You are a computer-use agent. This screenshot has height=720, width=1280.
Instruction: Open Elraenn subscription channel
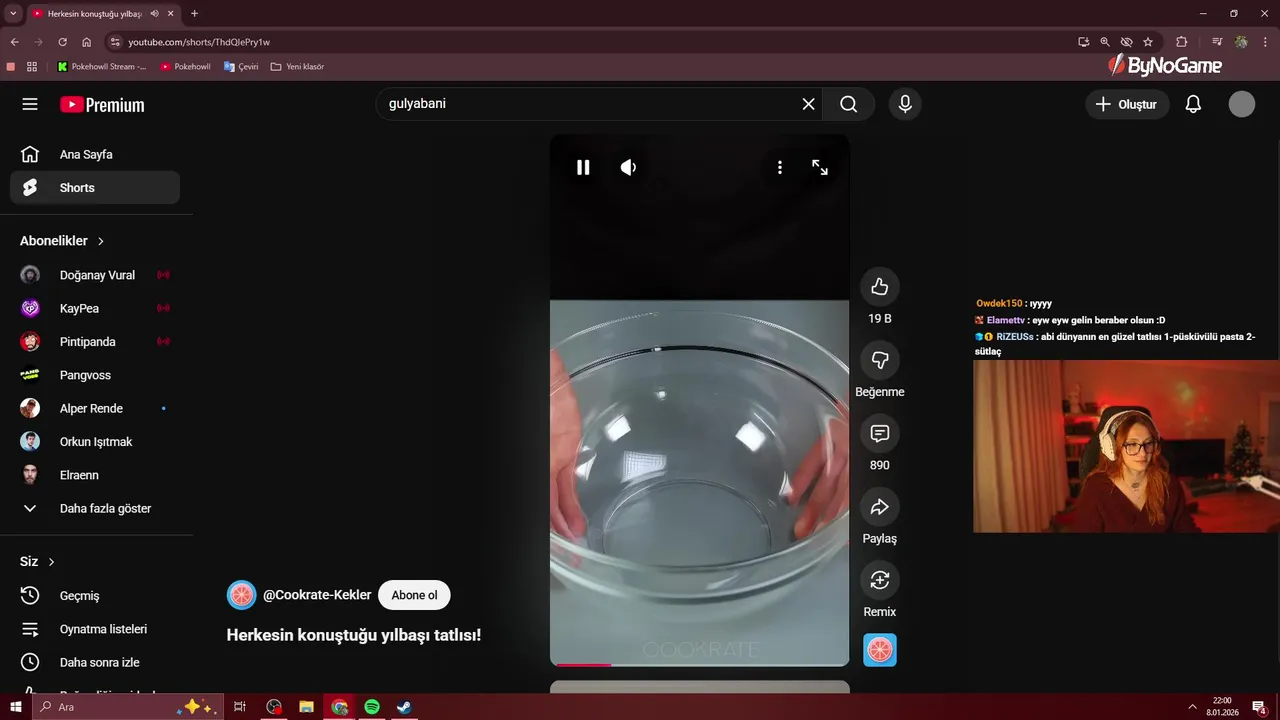coord(95,475)
